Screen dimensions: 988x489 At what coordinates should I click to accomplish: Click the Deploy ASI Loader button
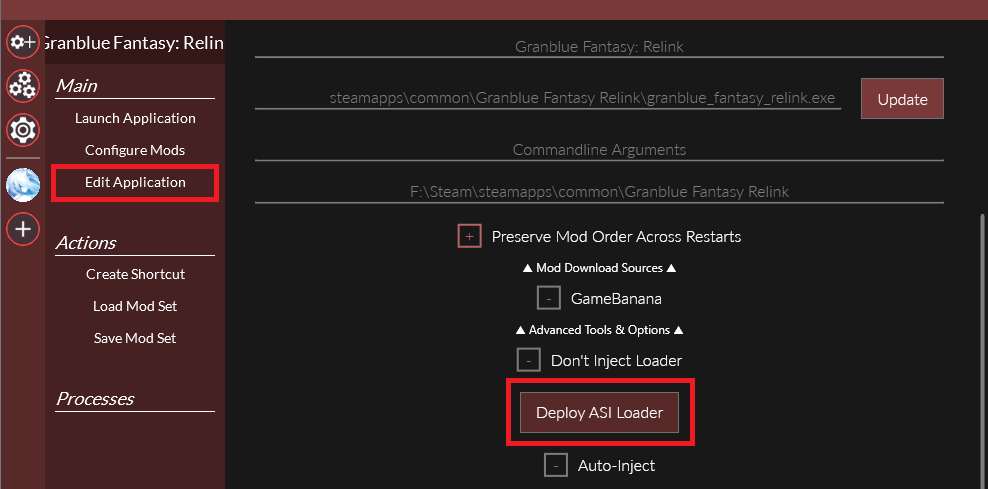599,413
